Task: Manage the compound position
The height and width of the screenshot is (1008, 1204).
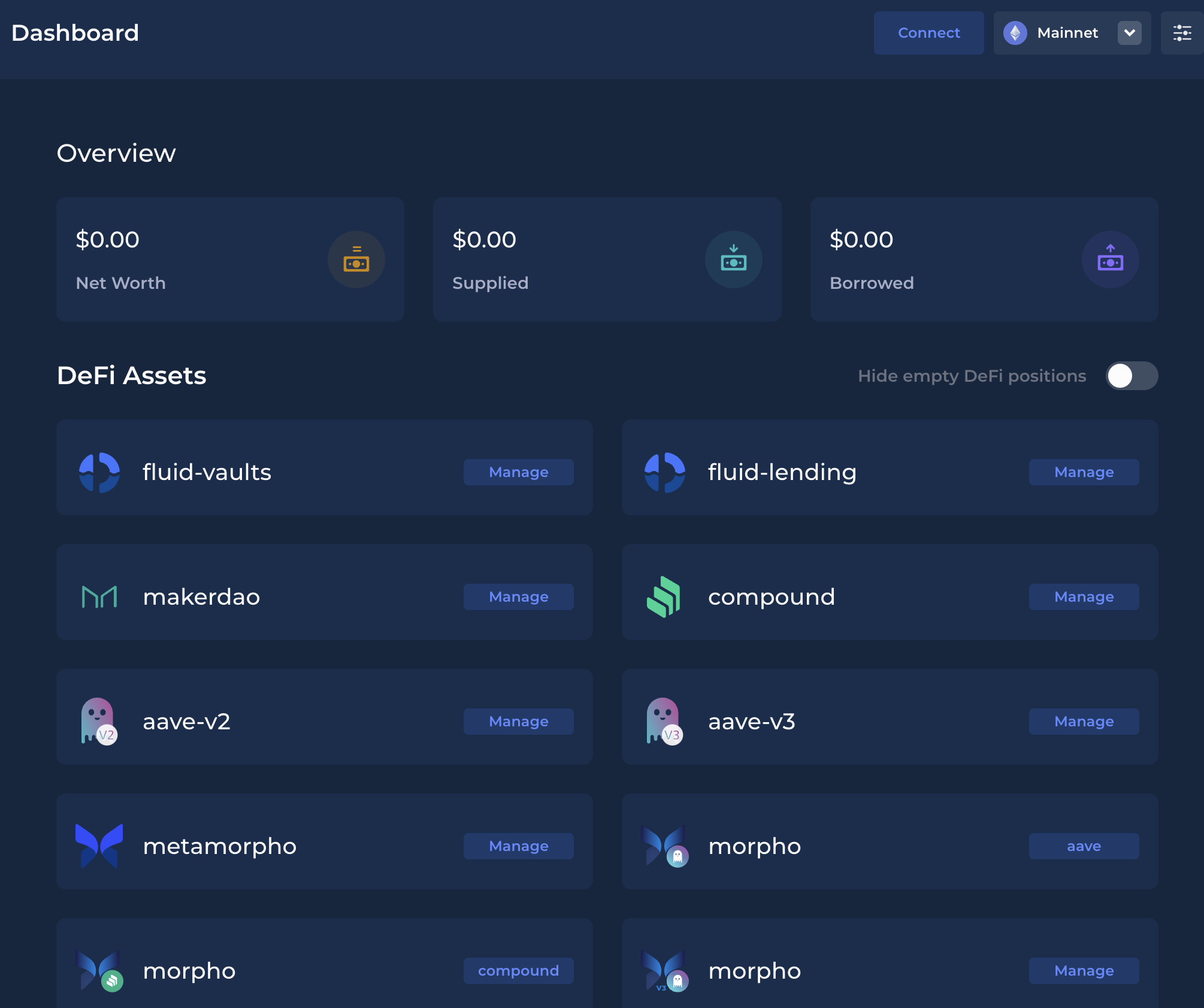Action: [1084, 597]
